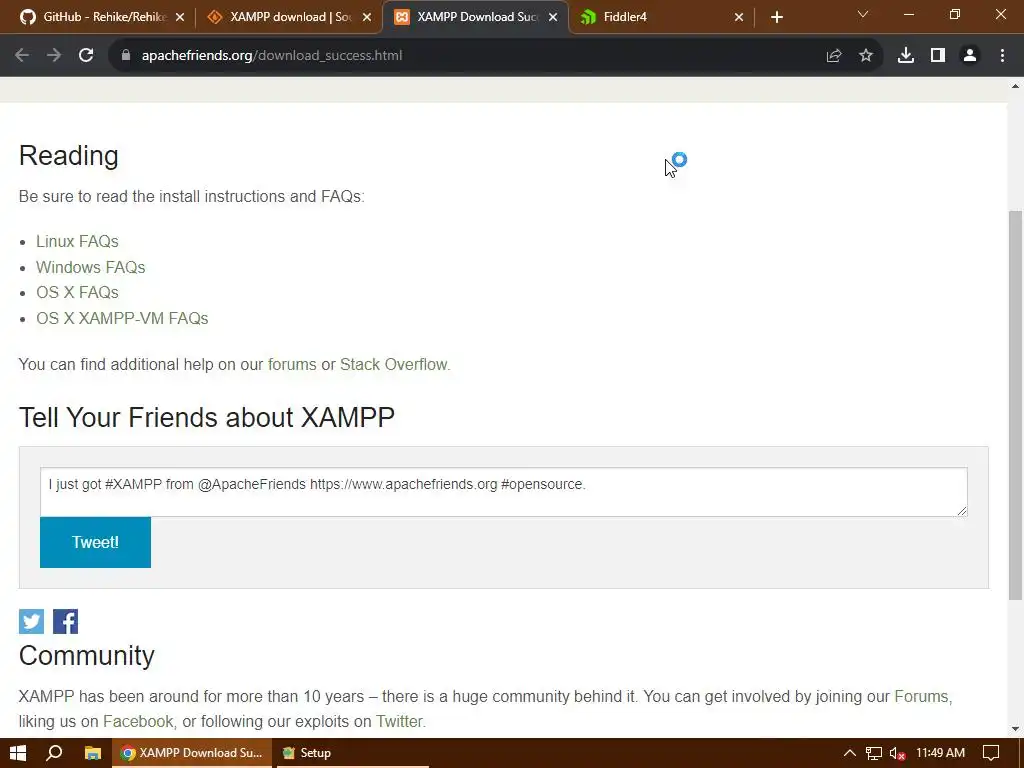
Task: Open File Explorer from the taskbar
Action: [93, 753]
